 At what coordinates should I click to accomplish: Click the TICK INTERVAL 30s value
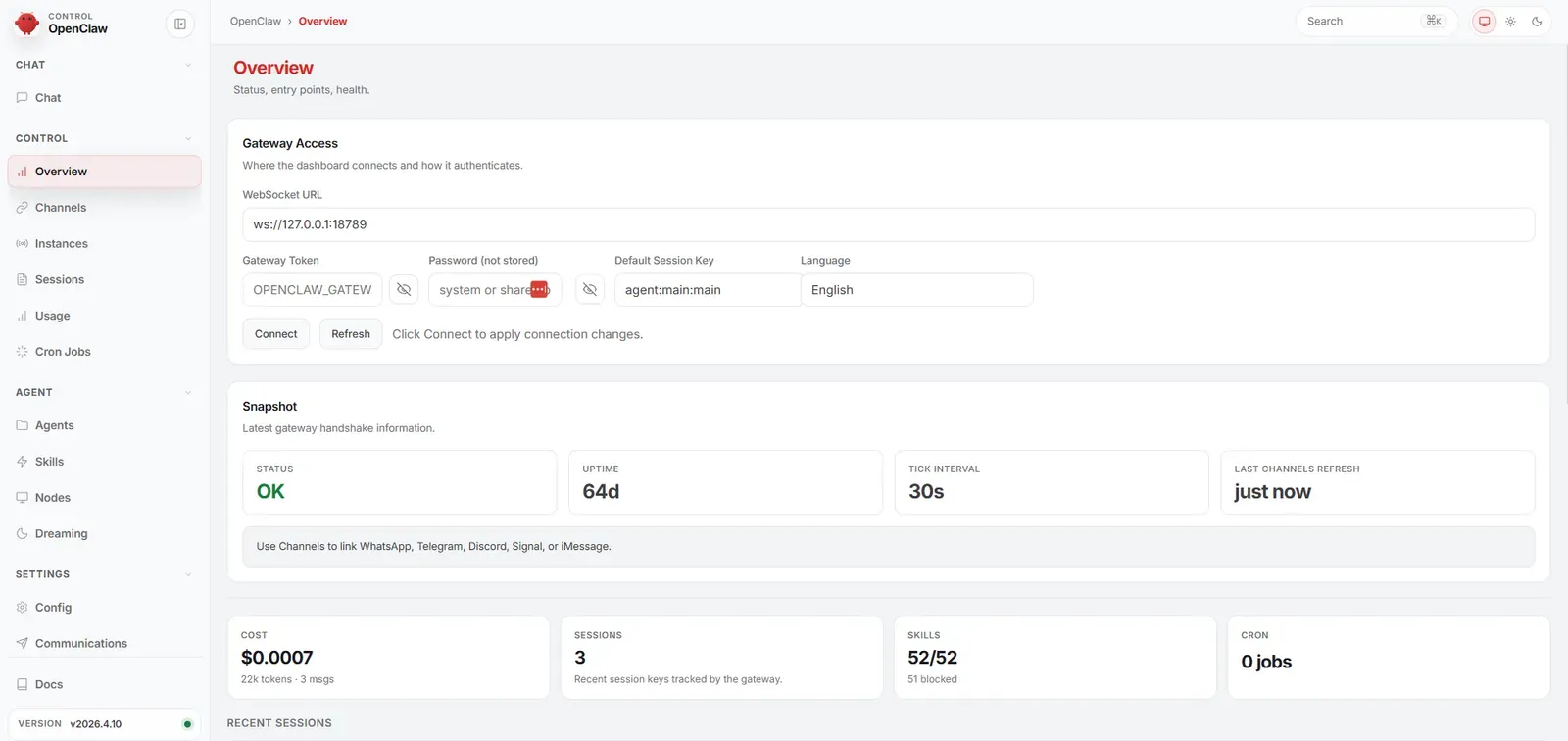pyautogui.click(x=926, y=492)
